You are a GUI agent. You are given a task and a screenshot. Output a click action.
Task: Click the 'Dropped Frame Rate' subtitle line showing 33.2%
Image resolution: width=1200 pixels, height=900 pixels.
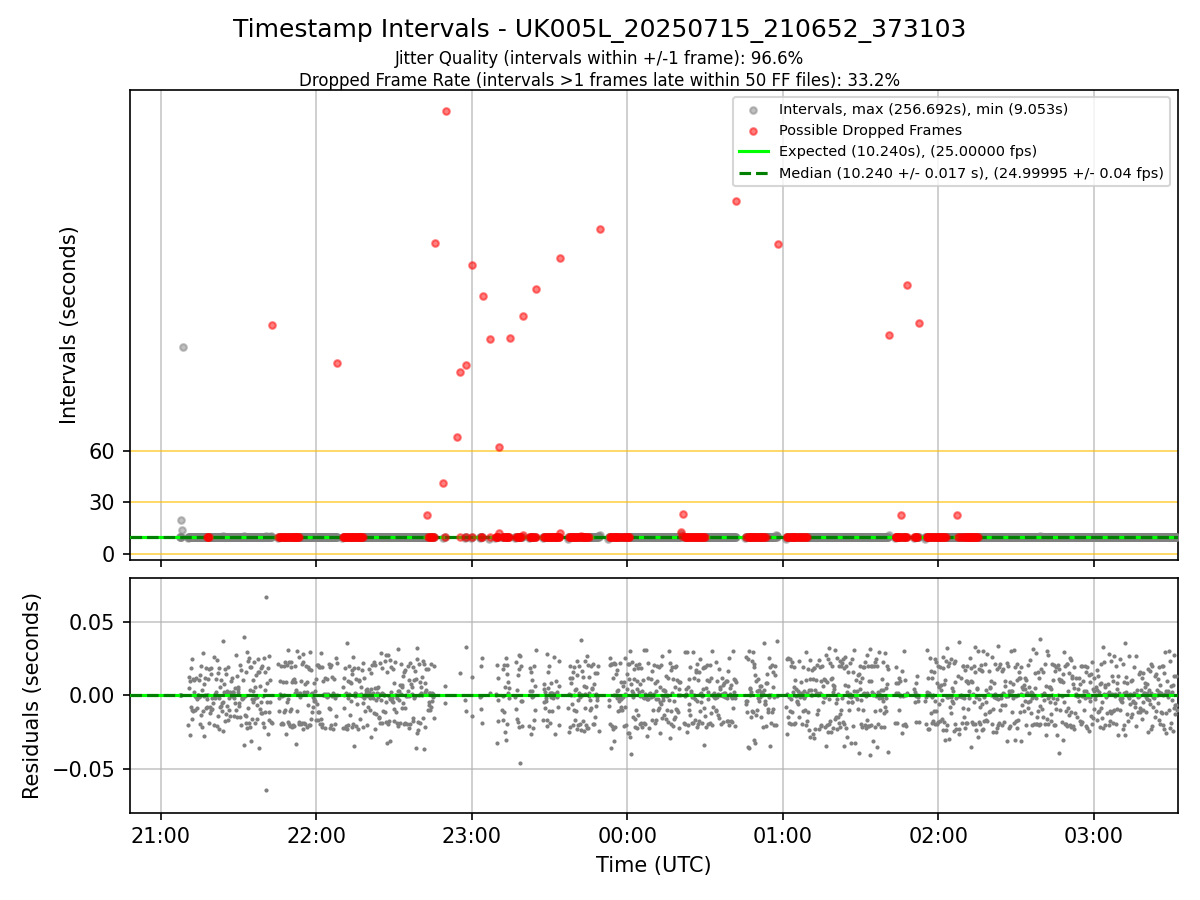pos(599,80)
